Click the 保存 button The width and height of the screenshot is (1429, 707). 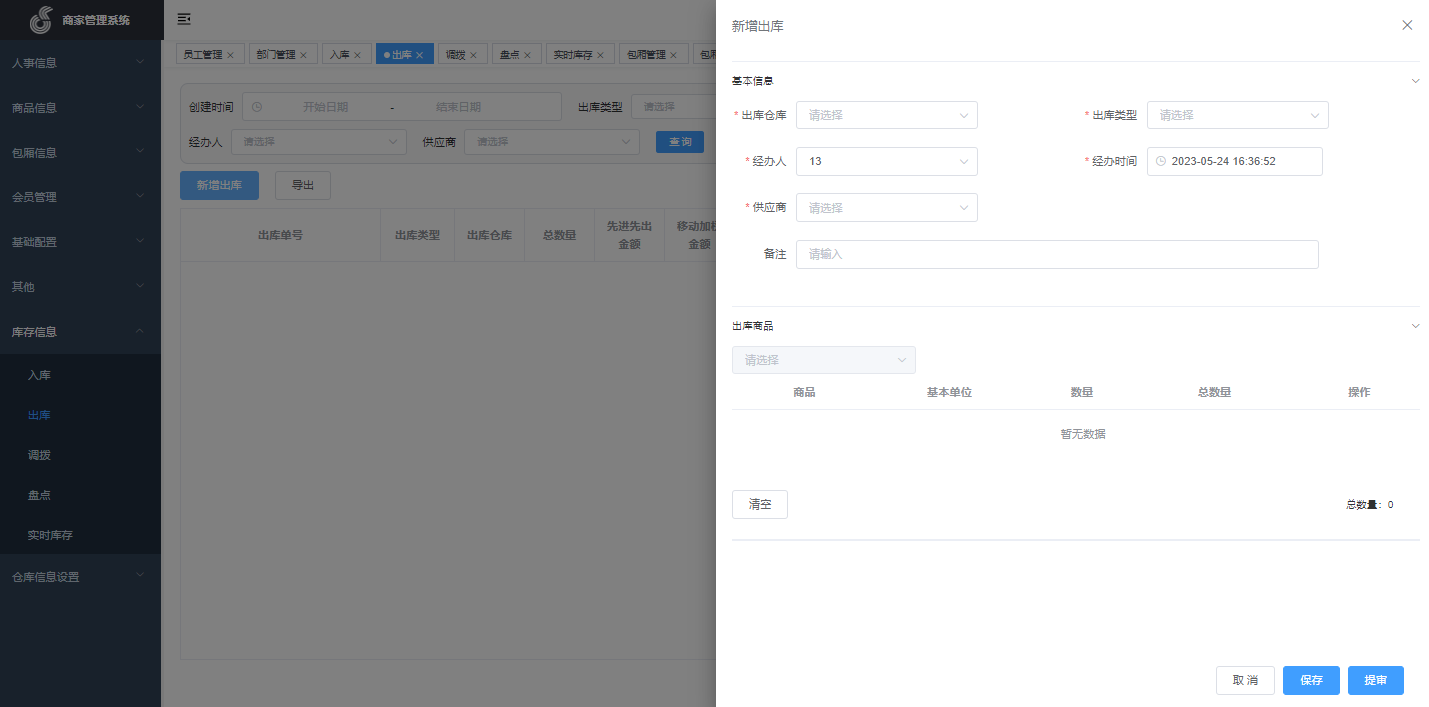pyautogui.click(x=1311, y=680)
